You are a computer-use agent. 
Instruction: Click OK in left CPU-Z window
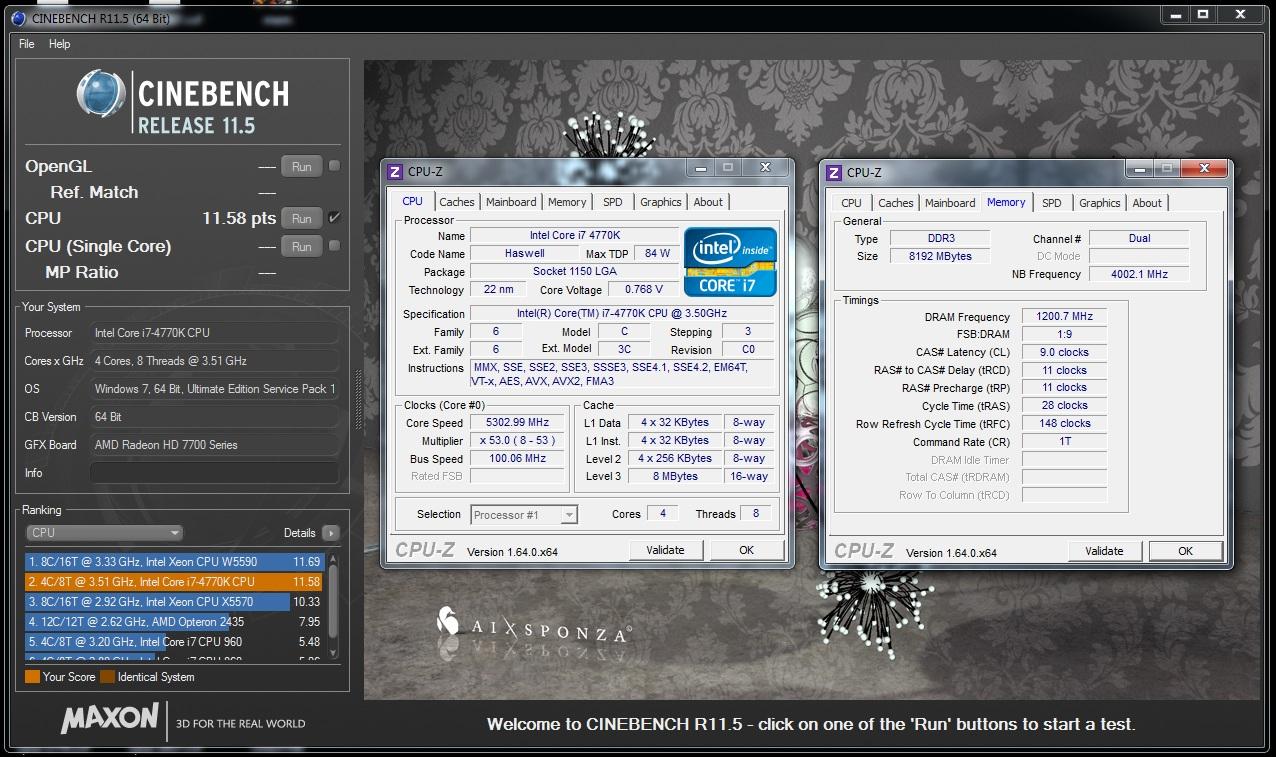tap(746, 550)
